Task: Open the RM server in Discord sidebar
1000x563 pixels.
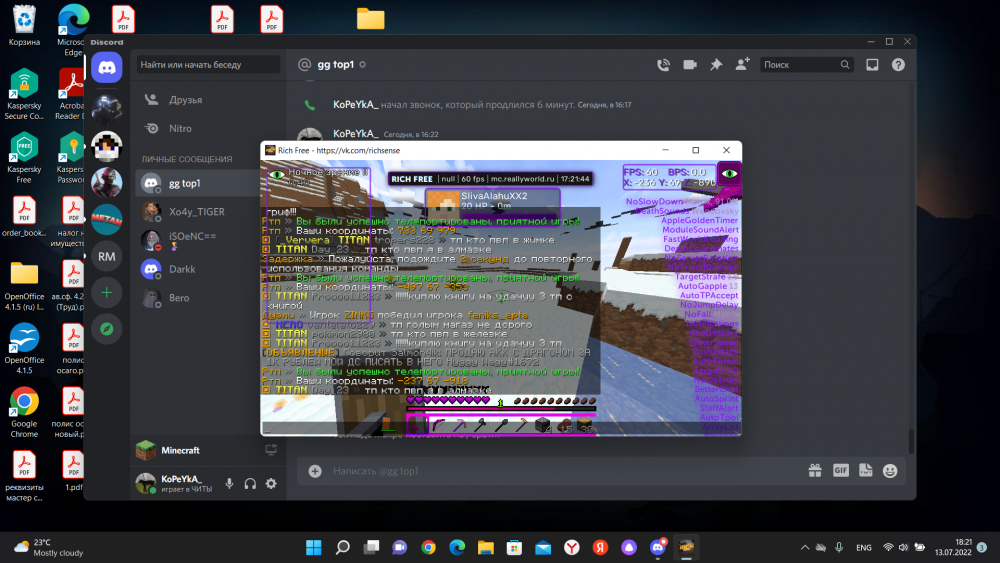Action: pyautogui.click(x=107, y=256)
